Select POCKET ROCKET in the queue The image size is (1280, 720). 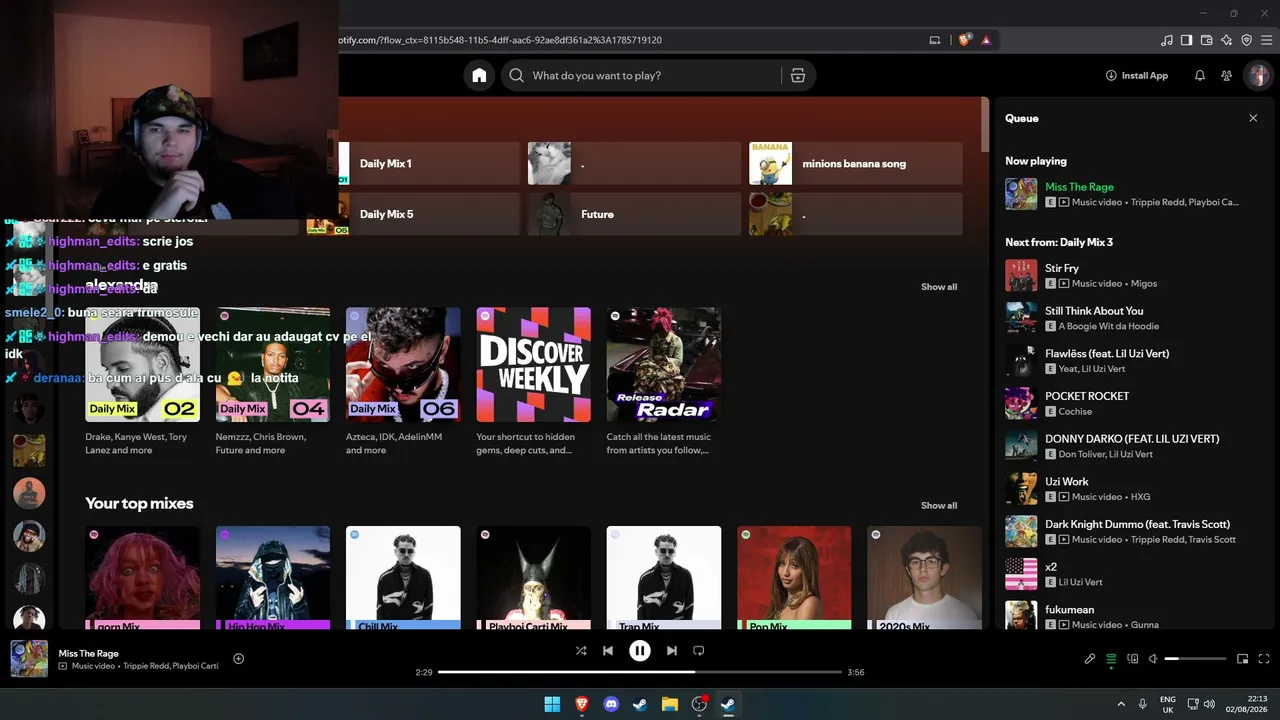click(1131, 403)
